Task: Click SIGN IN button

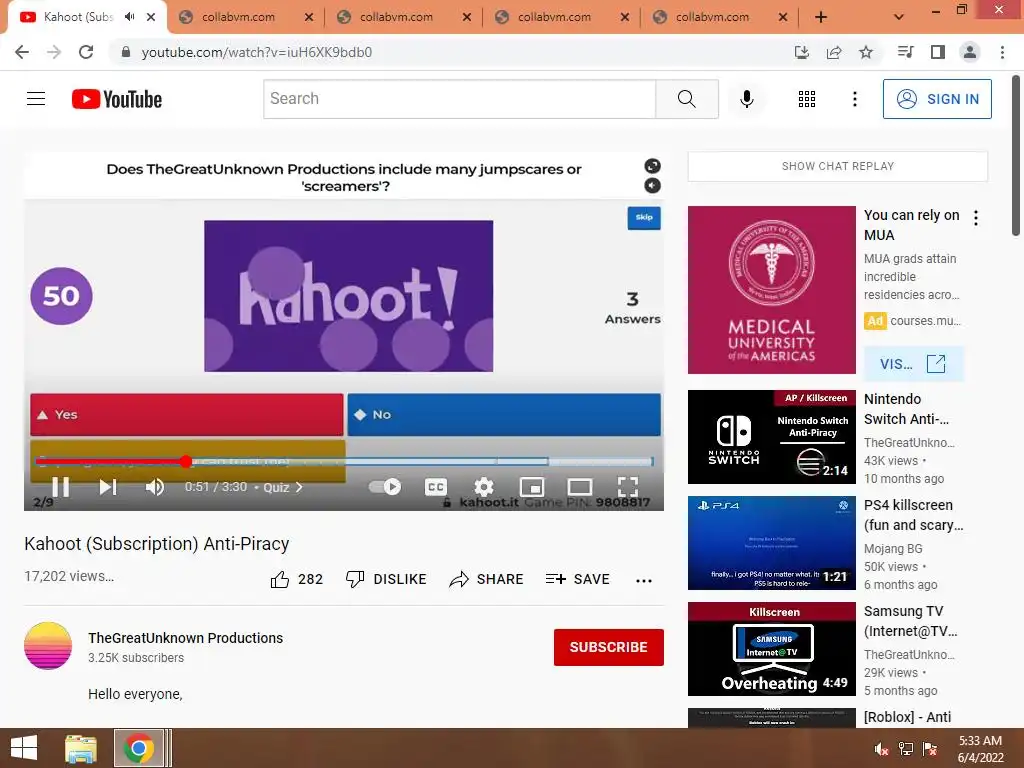Action: tap(937, 99)
